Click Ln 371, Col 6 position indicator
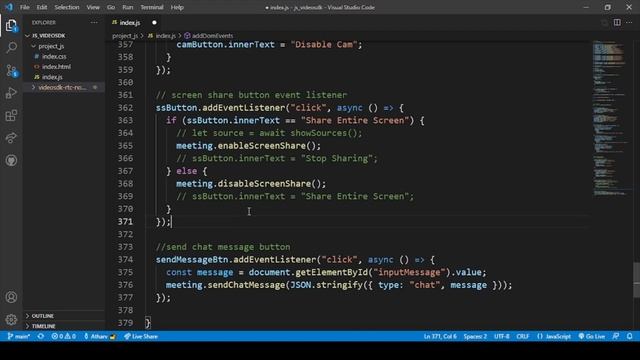 click(440, 336)
